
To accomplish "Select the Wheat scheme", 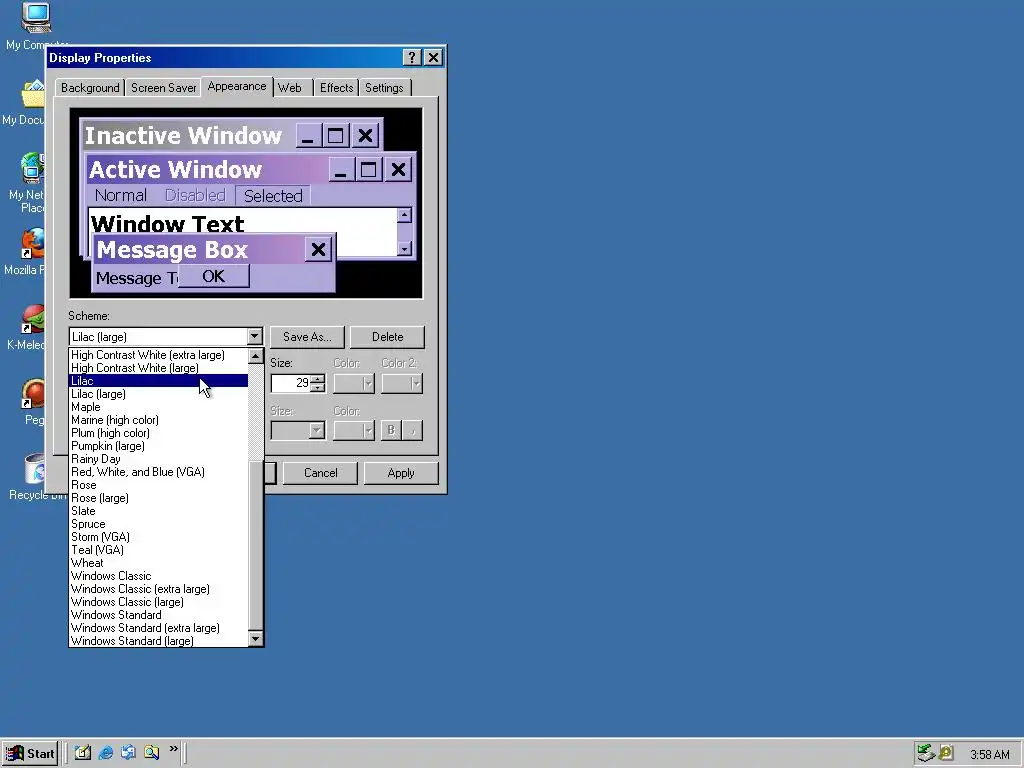I will pyautogui.click(x=158, y=563).
